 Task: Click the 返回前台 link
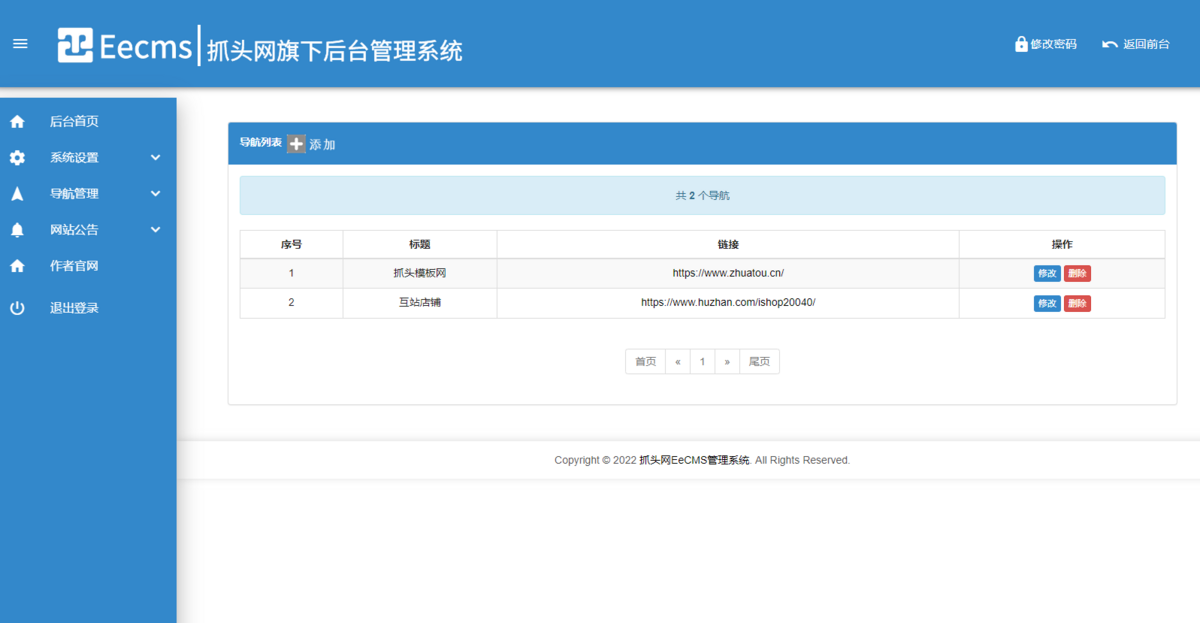(x=1146, y=44)
